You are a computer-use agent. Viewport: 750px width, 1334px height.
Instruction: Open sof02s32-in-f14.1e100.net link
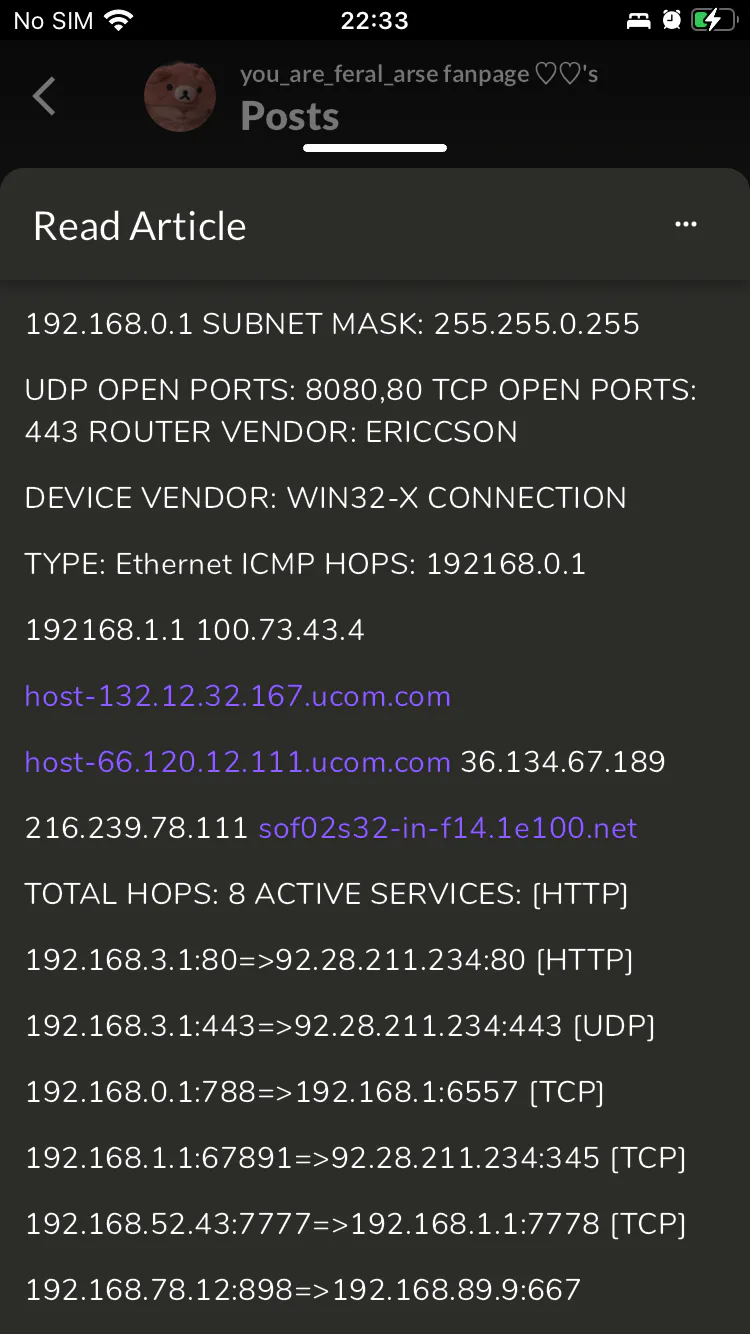coord(448,828)
